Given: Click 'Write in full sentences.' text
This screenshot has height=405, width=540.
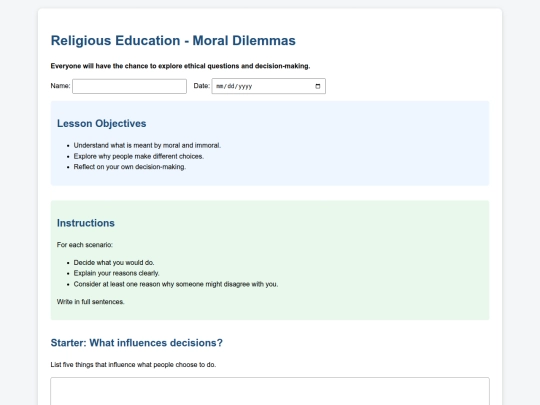Looking at the screenshot, I should [x=91, y=302].
